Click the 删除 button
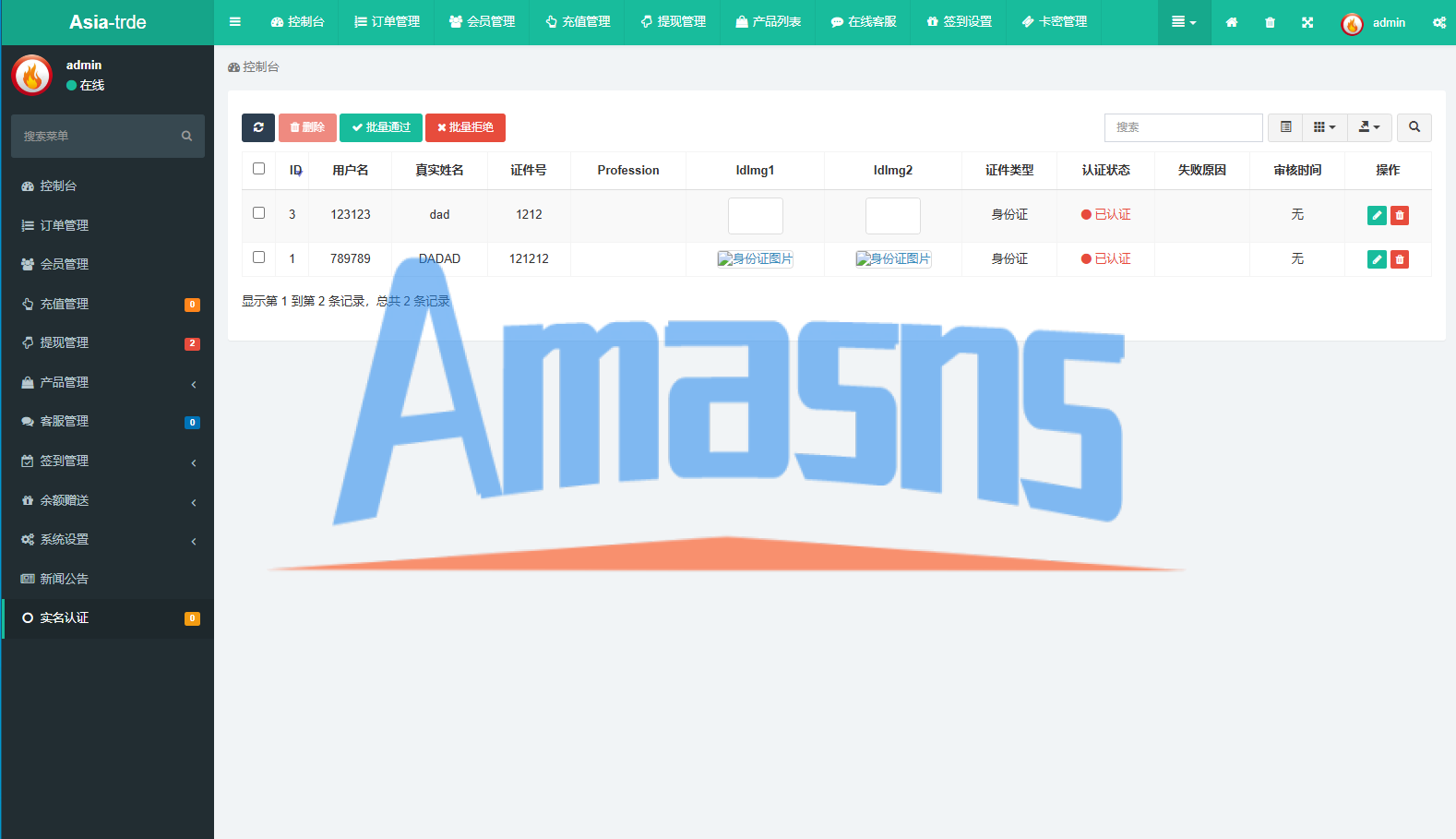Image resolution: width=1456 pixels, height=839 pixels. (307, 127)
